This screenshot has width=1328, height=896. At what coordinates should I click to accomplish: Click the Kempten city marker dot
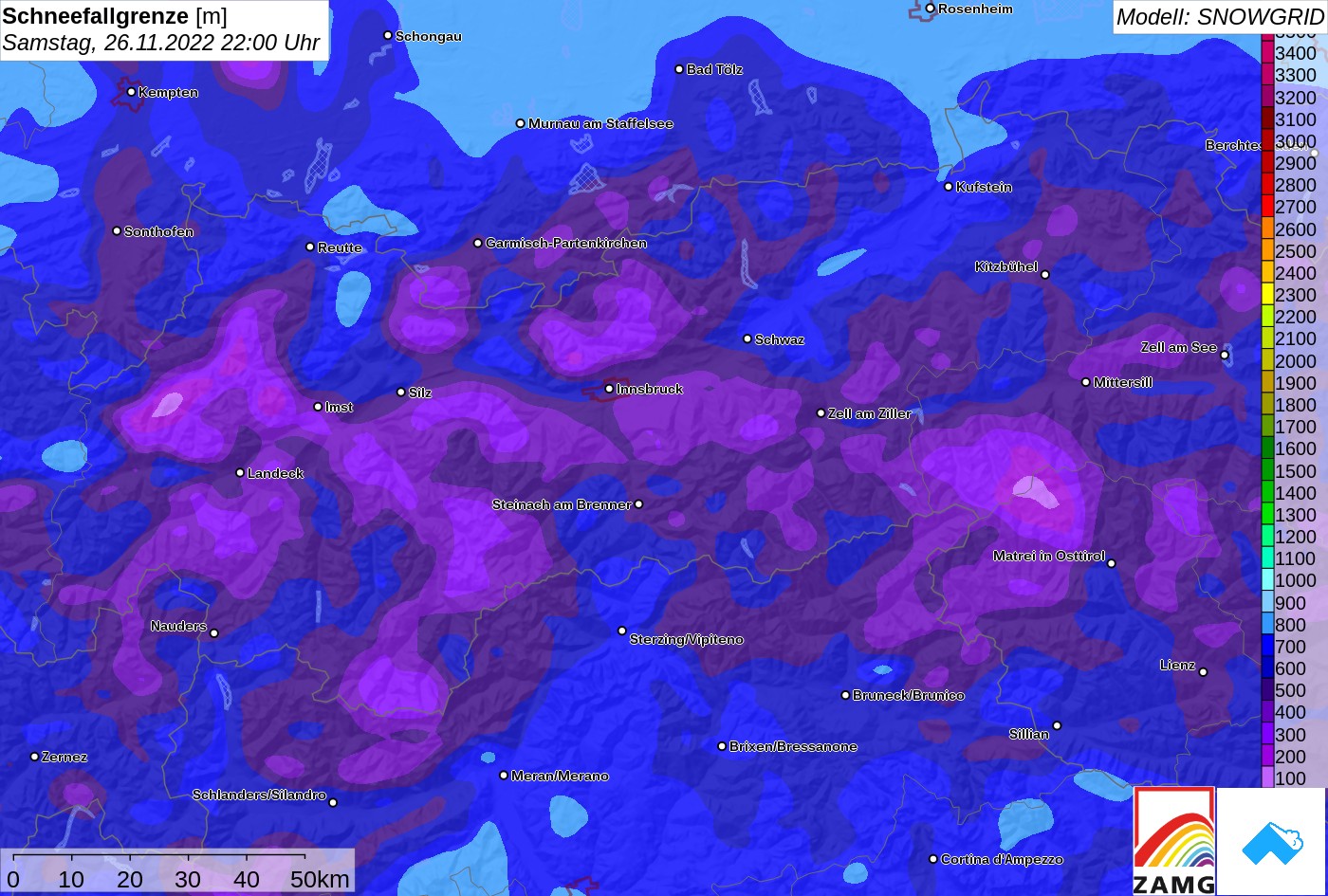131,92
